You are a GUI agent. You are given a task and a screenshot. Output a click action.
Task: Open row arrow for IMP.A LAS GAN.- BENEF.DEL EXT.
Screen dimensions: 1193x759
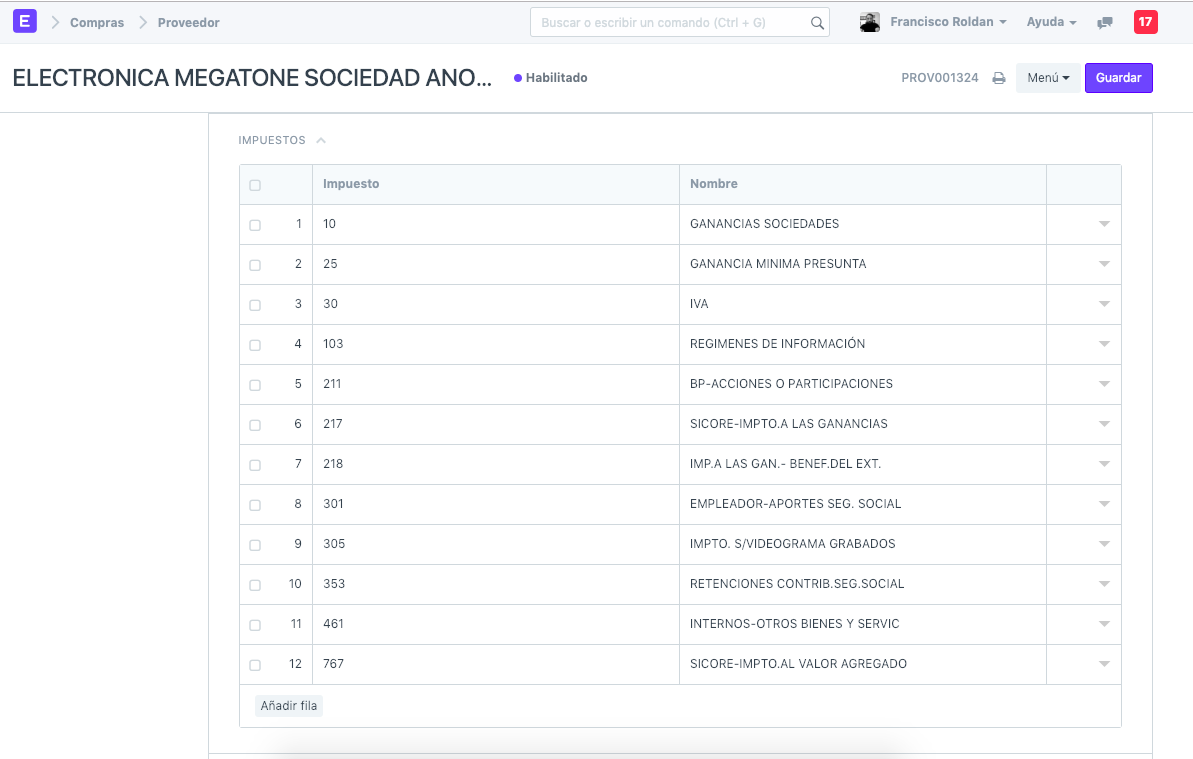pos(1104,464)
